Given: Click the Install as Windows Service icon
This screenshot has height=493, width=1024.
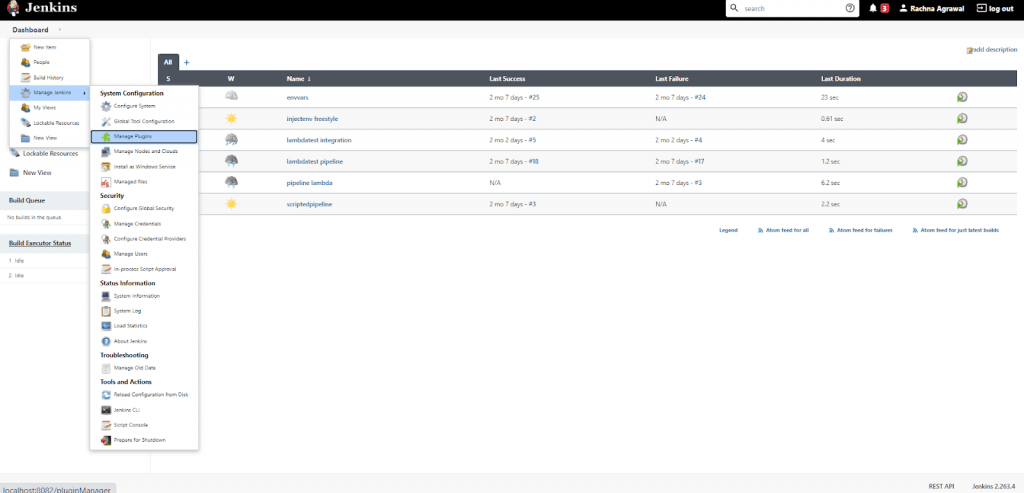Looking at the screenshot, I should (x=106, y=167).
